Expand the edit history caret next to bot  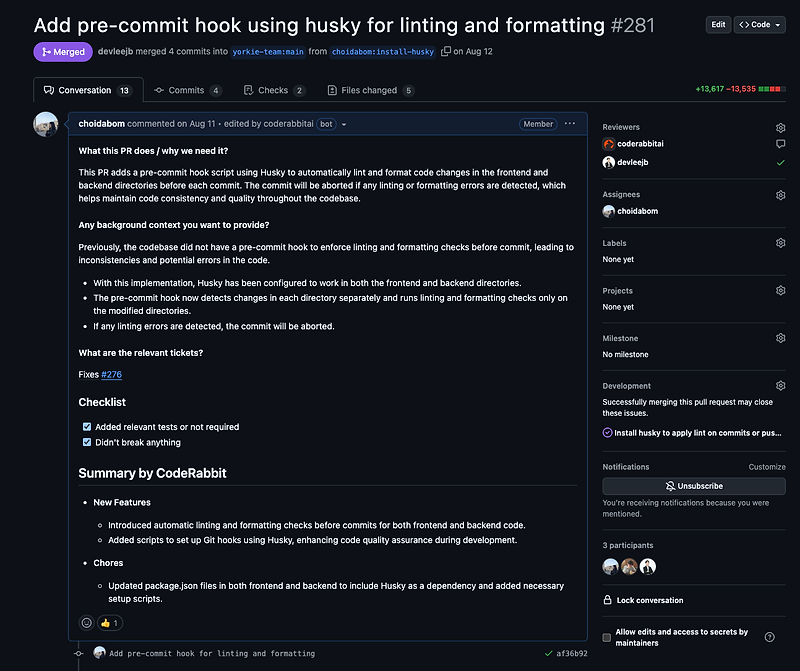[x=345, y=124]
